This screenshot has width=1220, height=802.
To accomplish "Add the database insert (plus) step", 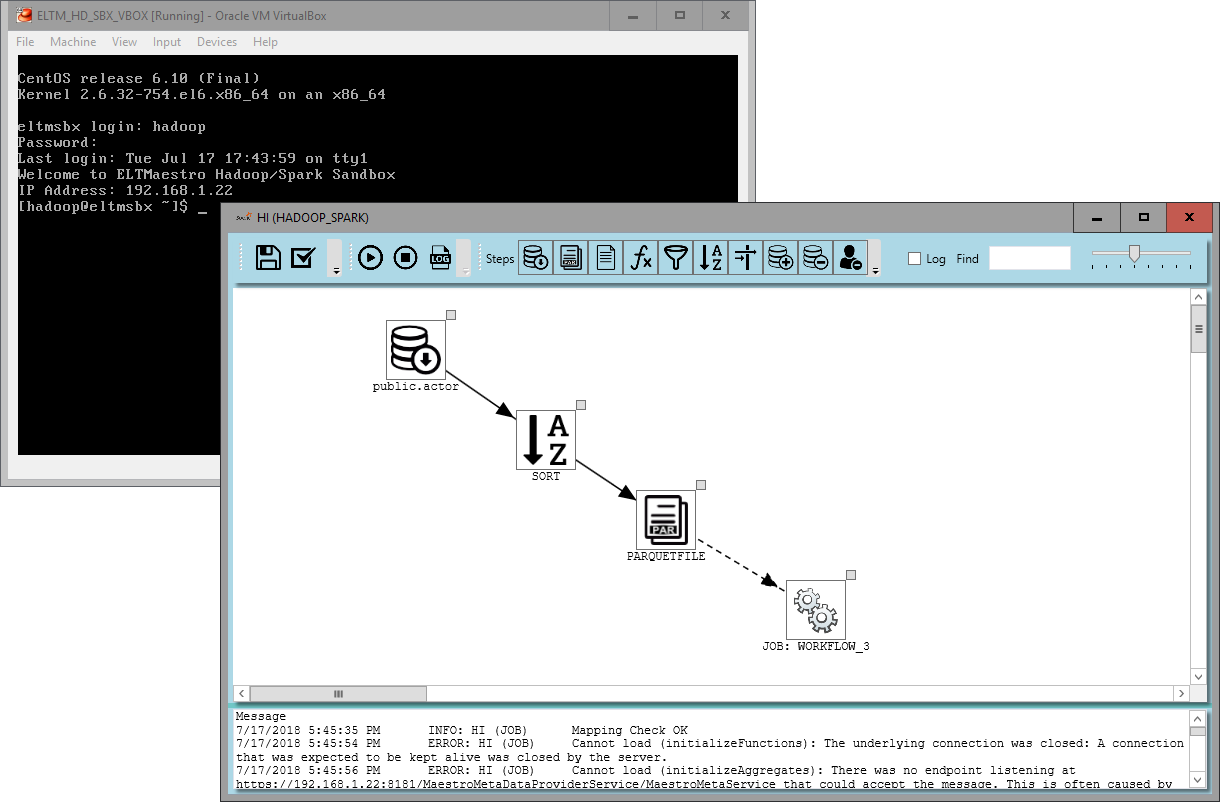I will coord(781,258).
